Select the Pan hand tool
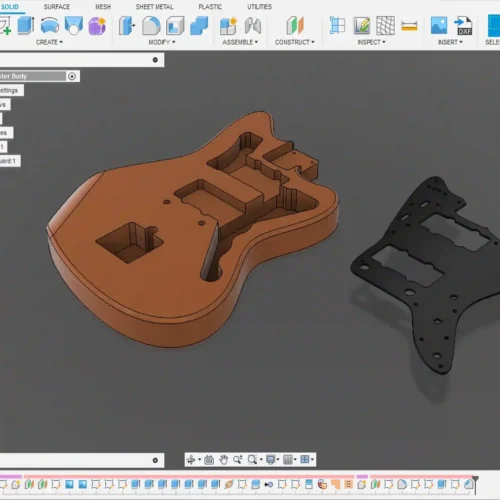This screenshot has height=500, width=500. [223, 460]
